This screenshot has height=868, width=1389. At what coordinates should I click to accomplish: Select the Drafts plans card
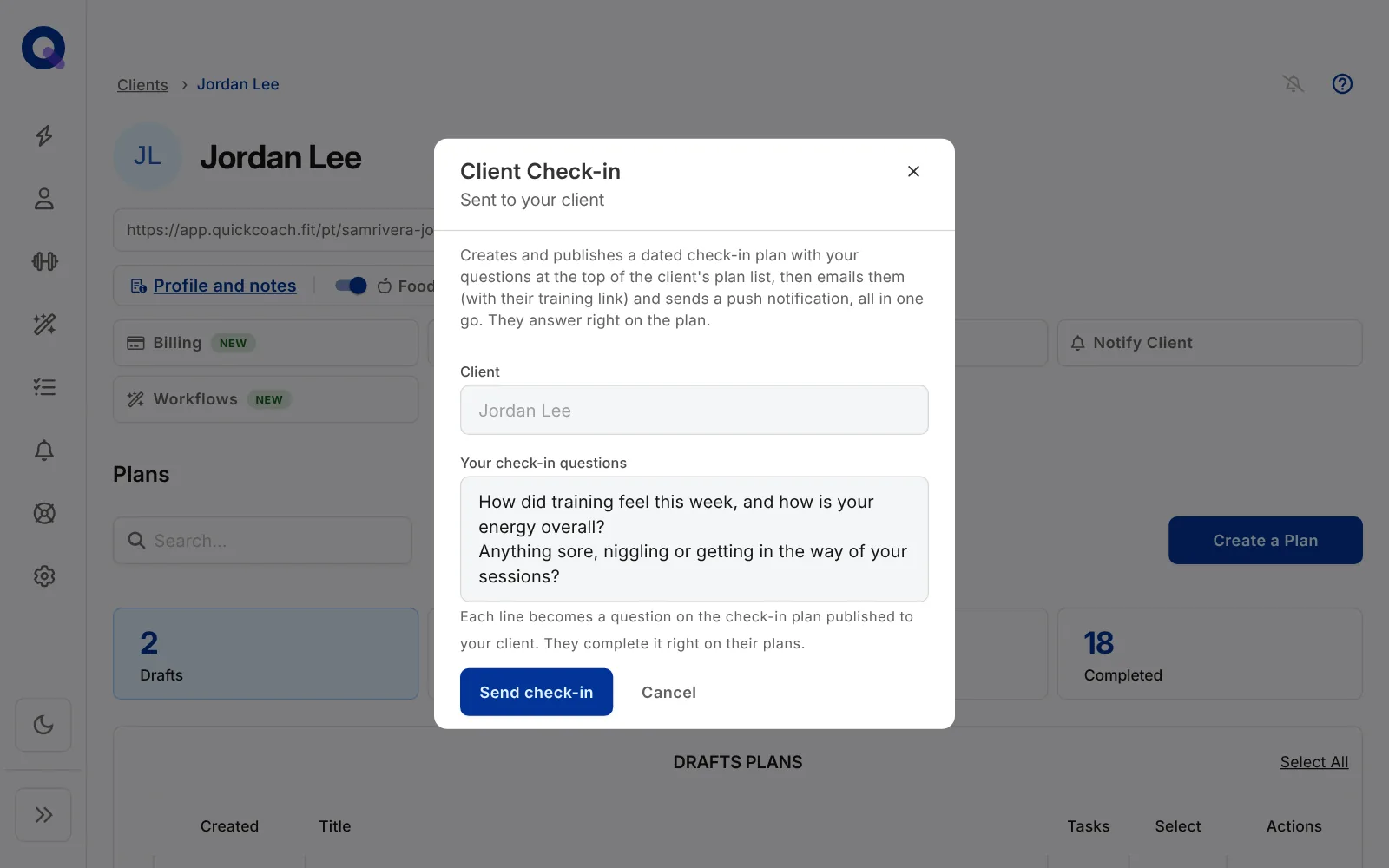[266, 654]
